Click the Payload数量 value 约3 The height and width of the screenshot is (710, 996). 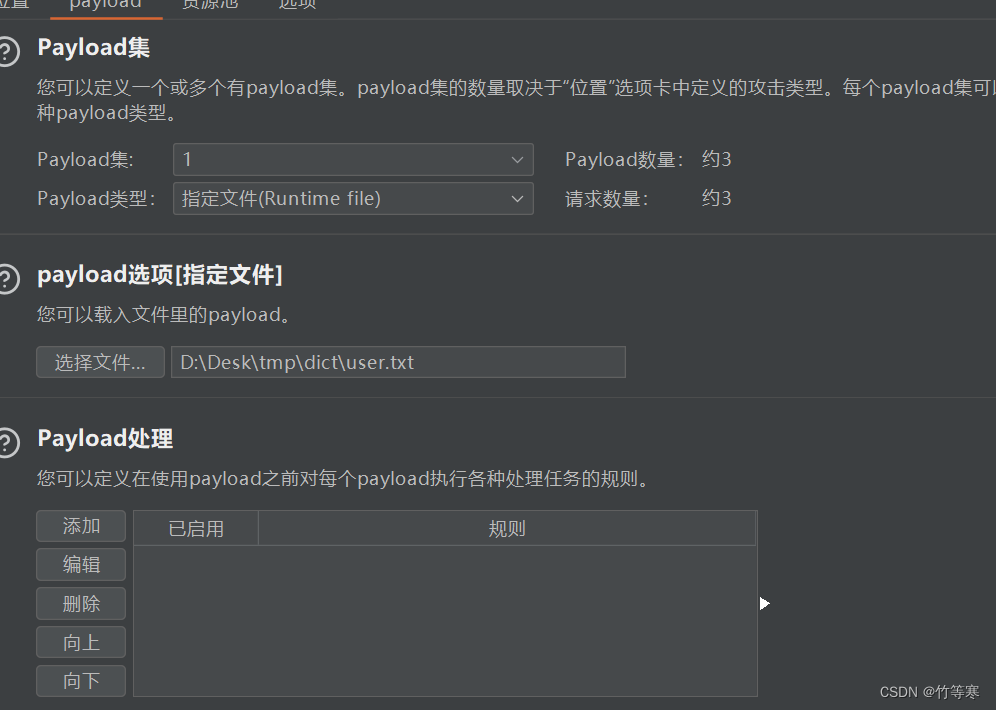coord(717,159)
